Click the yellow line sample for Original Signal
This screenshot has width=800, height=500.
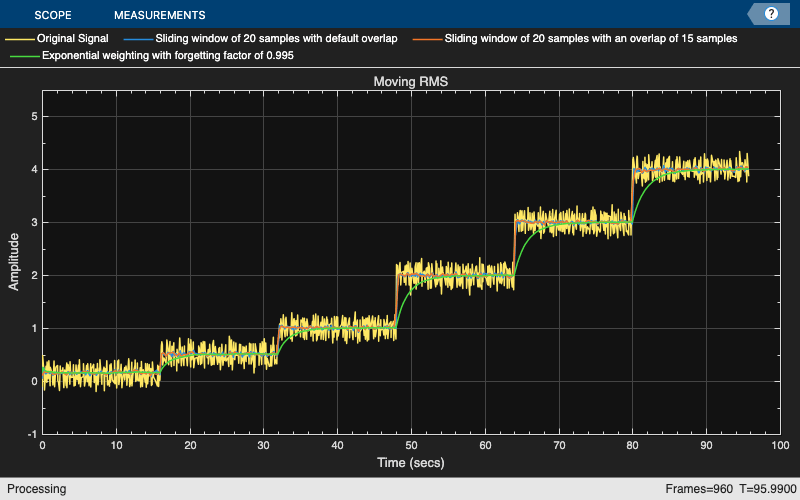point(20,39)
